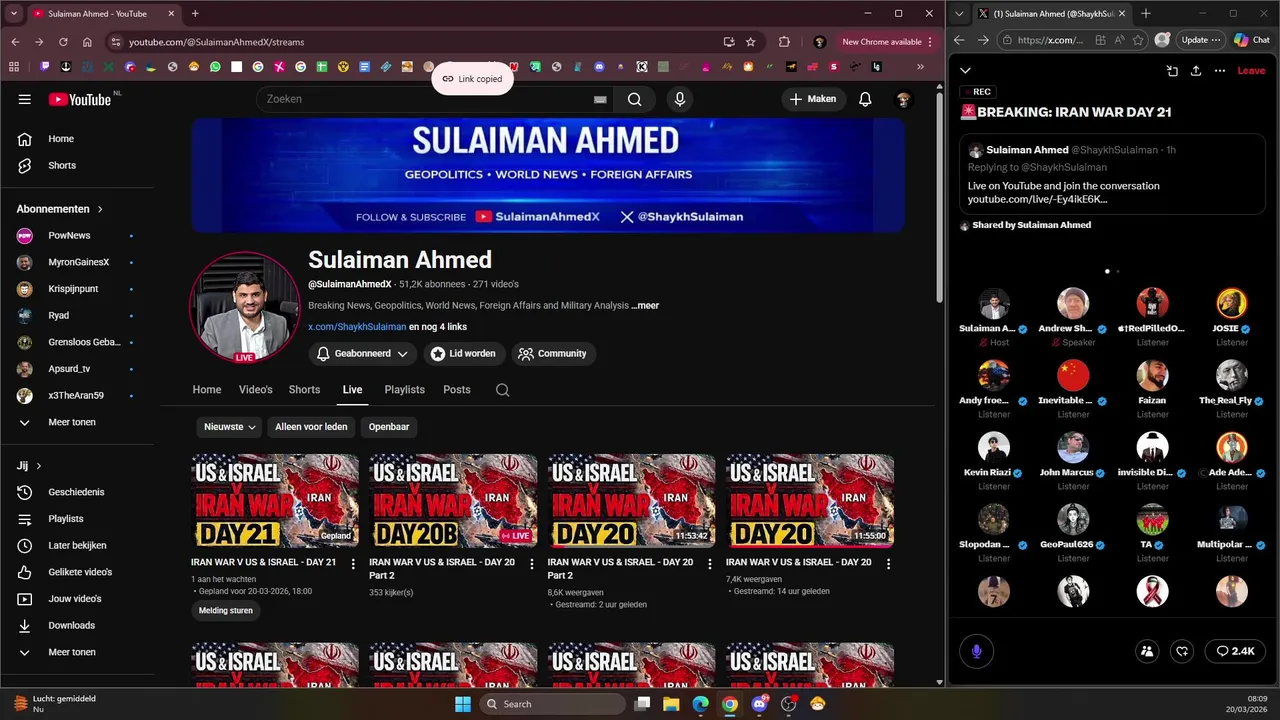
Task: Expand Meer tonen under Jij section
Action: click(x=77, y=652)
